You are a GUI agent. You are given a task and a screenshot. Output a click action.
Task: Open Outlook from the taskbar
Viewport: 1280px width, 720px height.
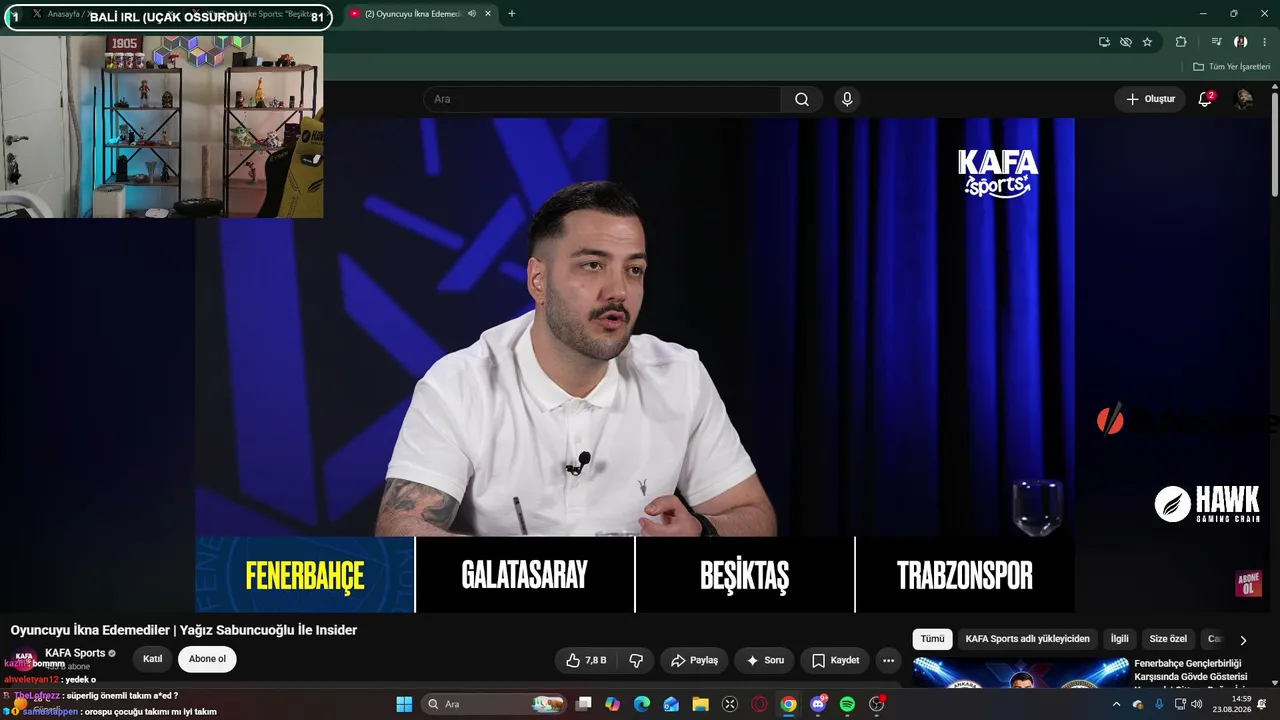tap(671, 704)
